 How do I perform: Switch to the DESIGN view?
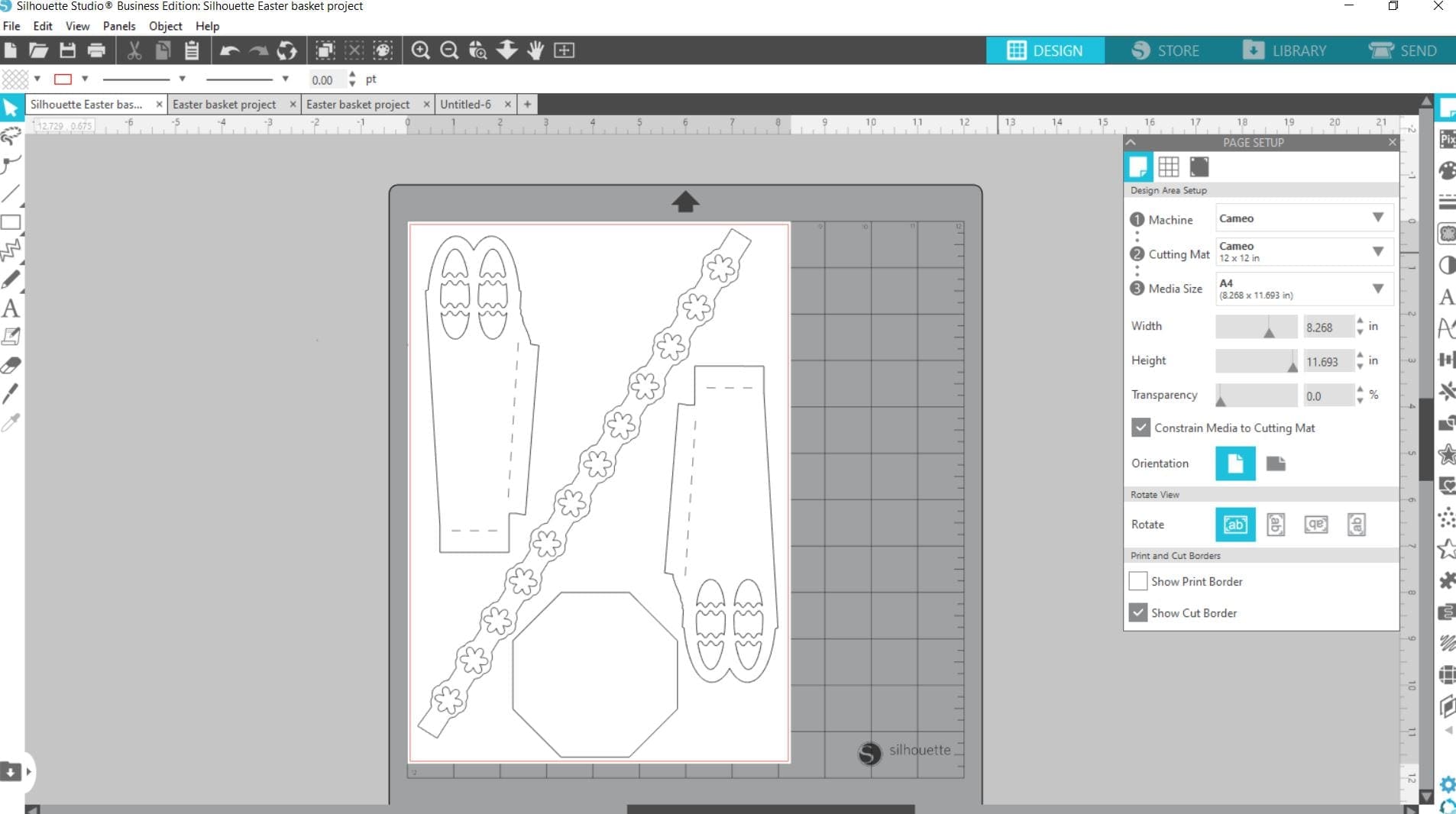pos(1045,50)
